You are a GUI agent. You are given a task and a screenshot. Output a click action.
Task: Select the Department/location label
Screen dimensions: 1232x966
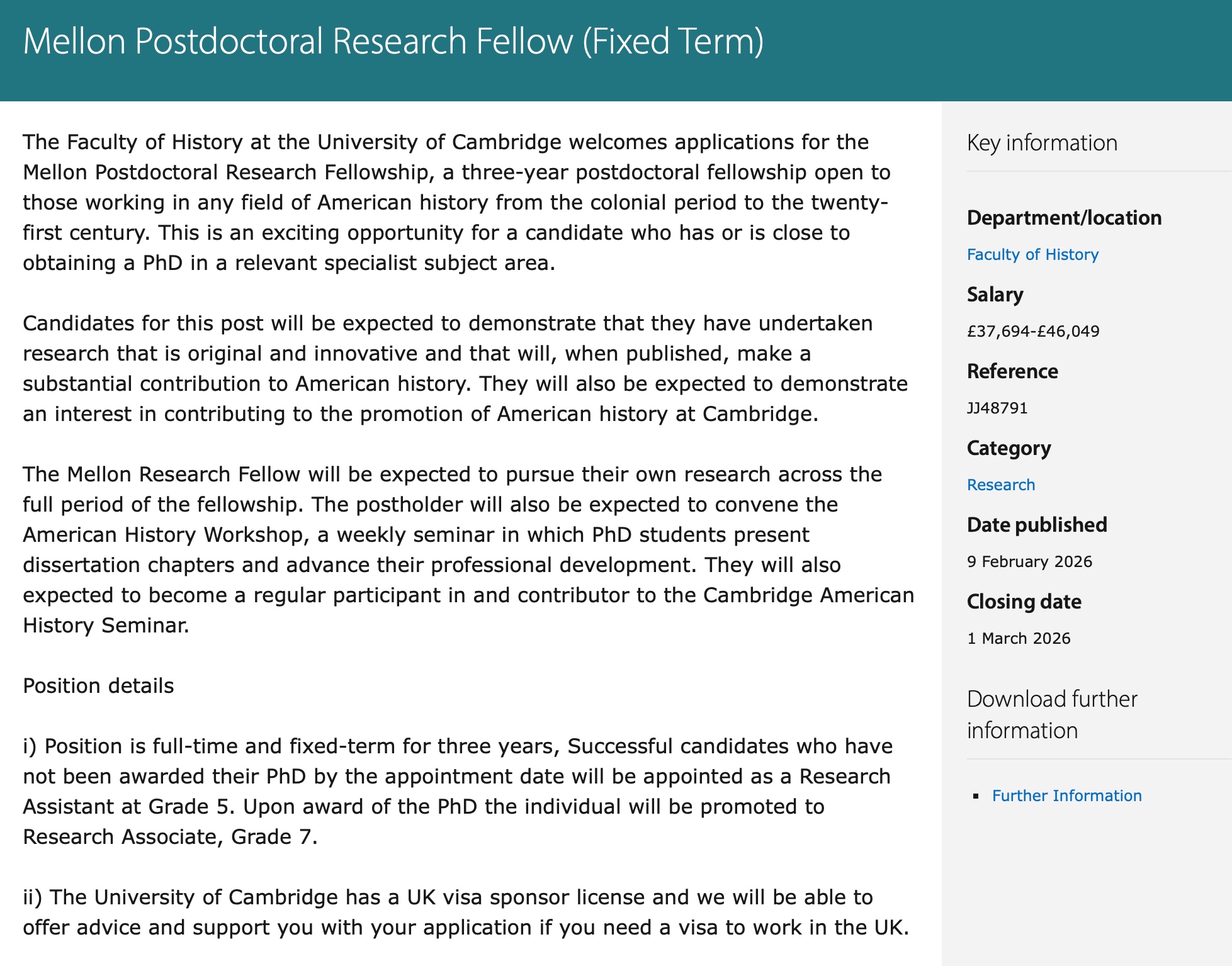1064,218
